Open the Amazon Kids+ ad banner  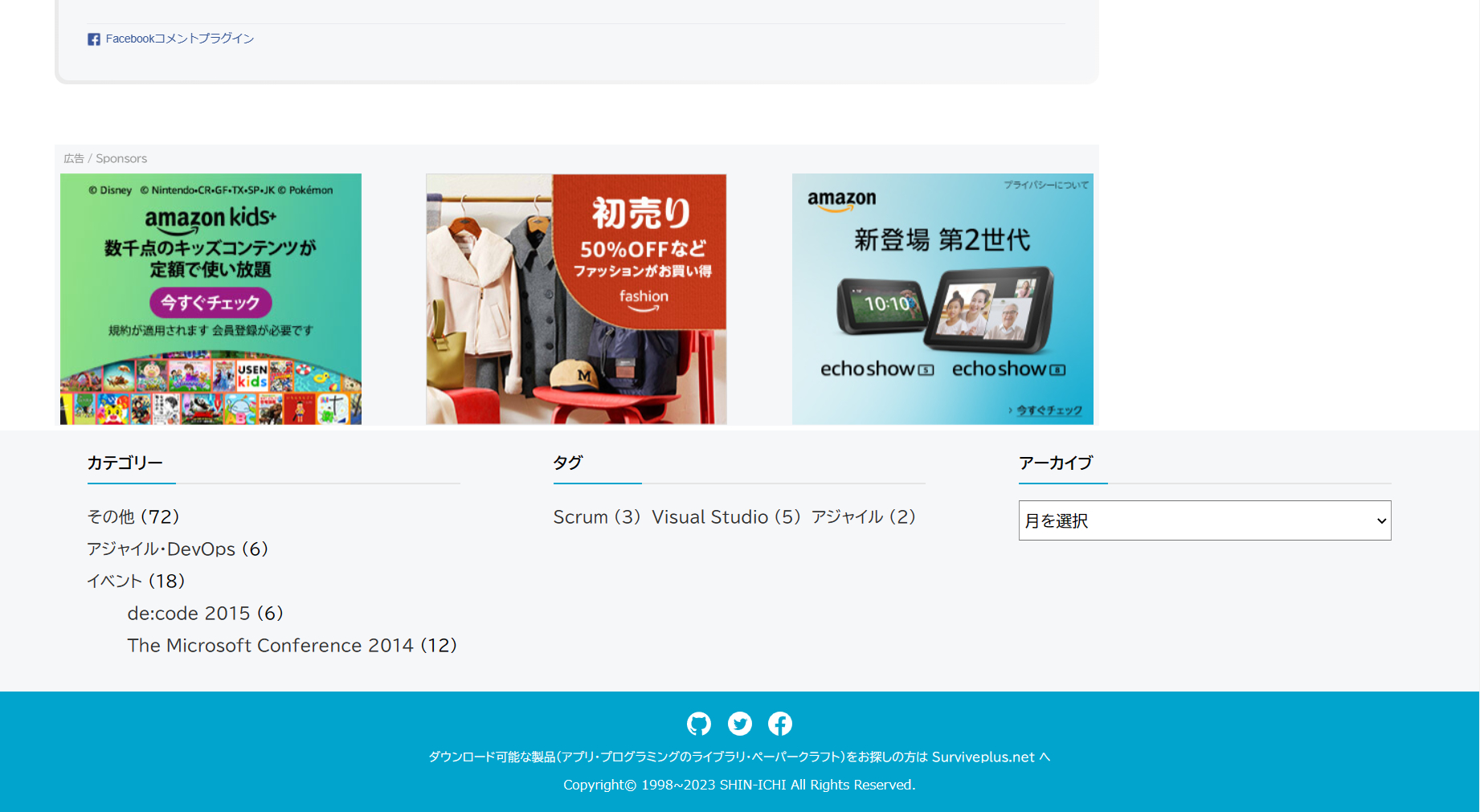coord(211,299)
